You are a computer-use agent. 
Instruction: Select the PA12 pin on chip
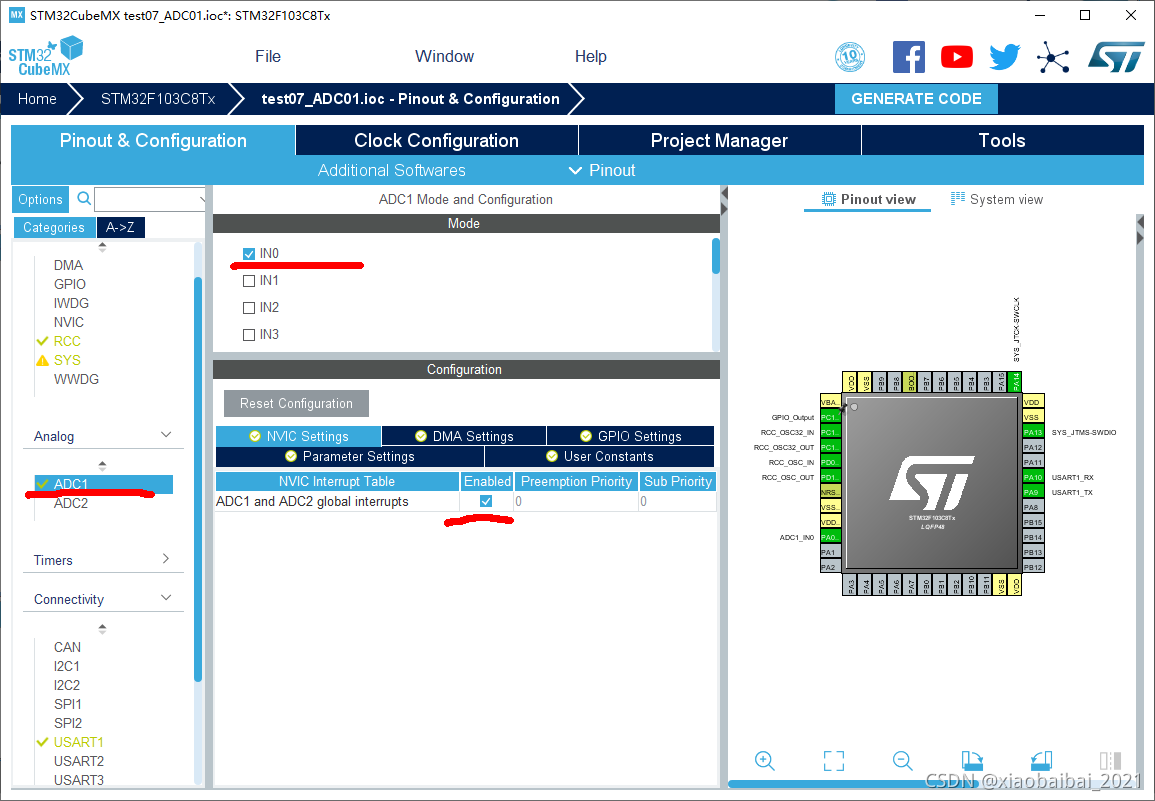click(x=1033, y=447)
